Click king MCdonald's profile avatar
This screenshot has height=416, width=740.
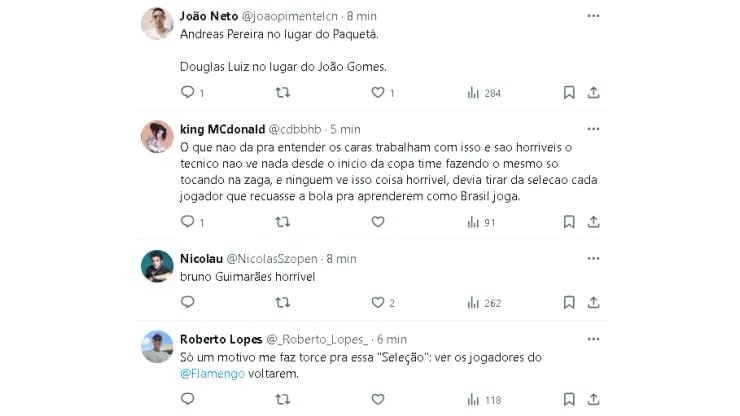click(157, 136)
